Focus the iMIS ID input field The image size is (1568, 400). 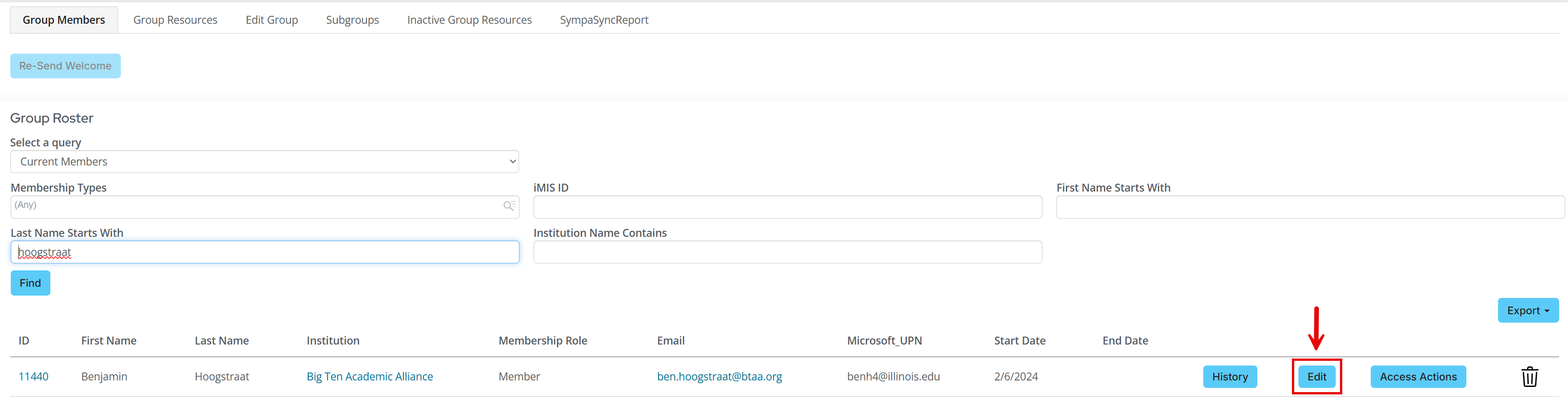coord(788,207)
